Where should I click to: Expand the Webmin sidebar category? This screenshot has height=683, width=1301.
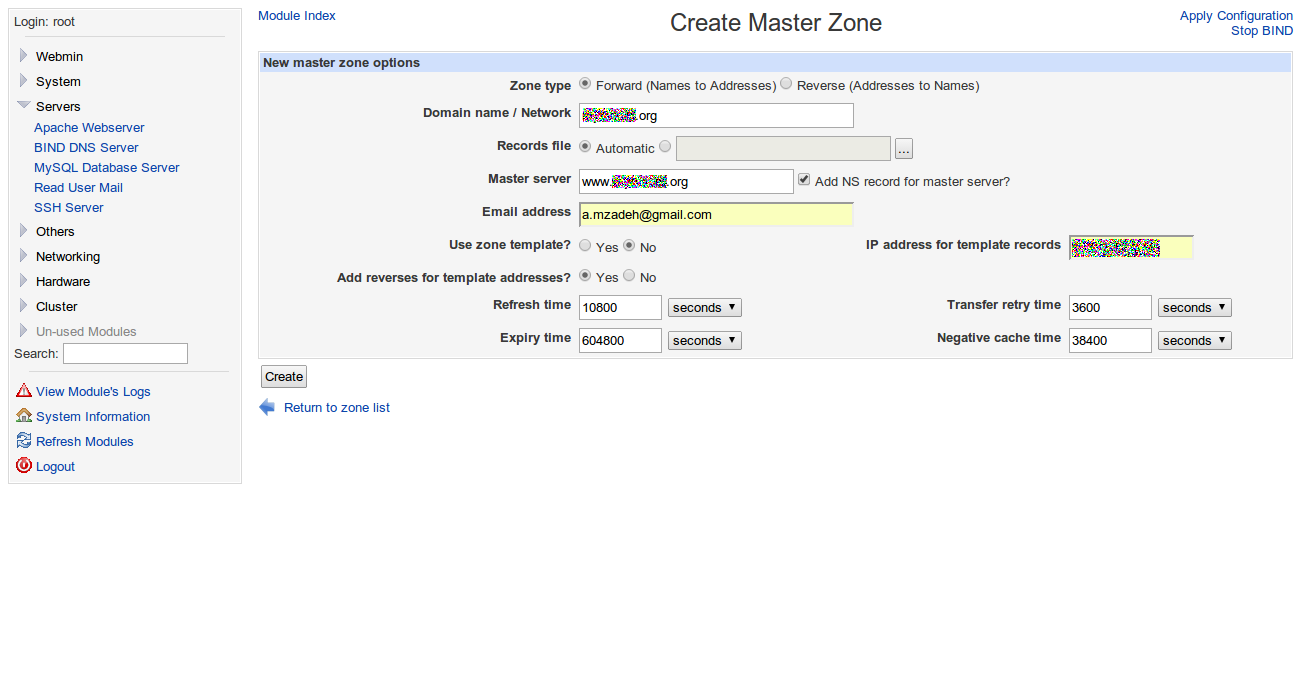pos(24,56)
